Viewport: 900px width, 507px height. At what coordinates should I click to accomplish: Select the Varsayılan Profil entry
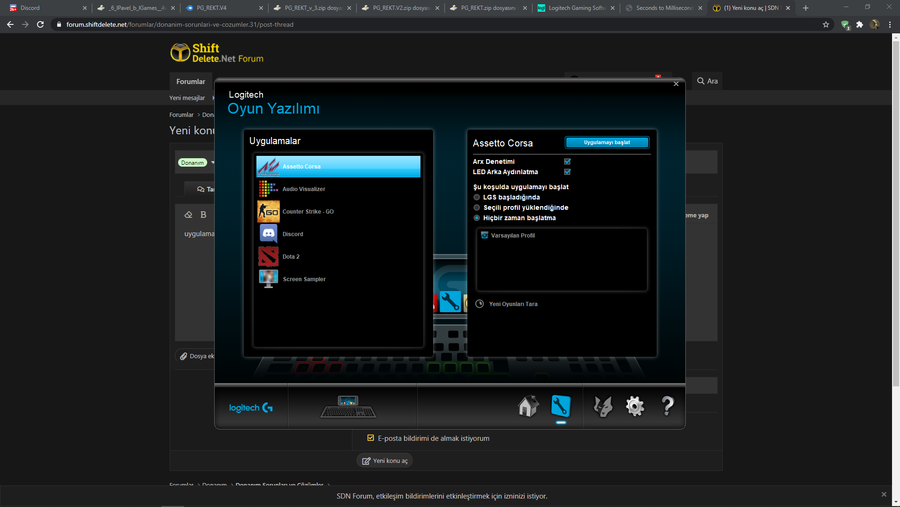(x=512, y=235)
